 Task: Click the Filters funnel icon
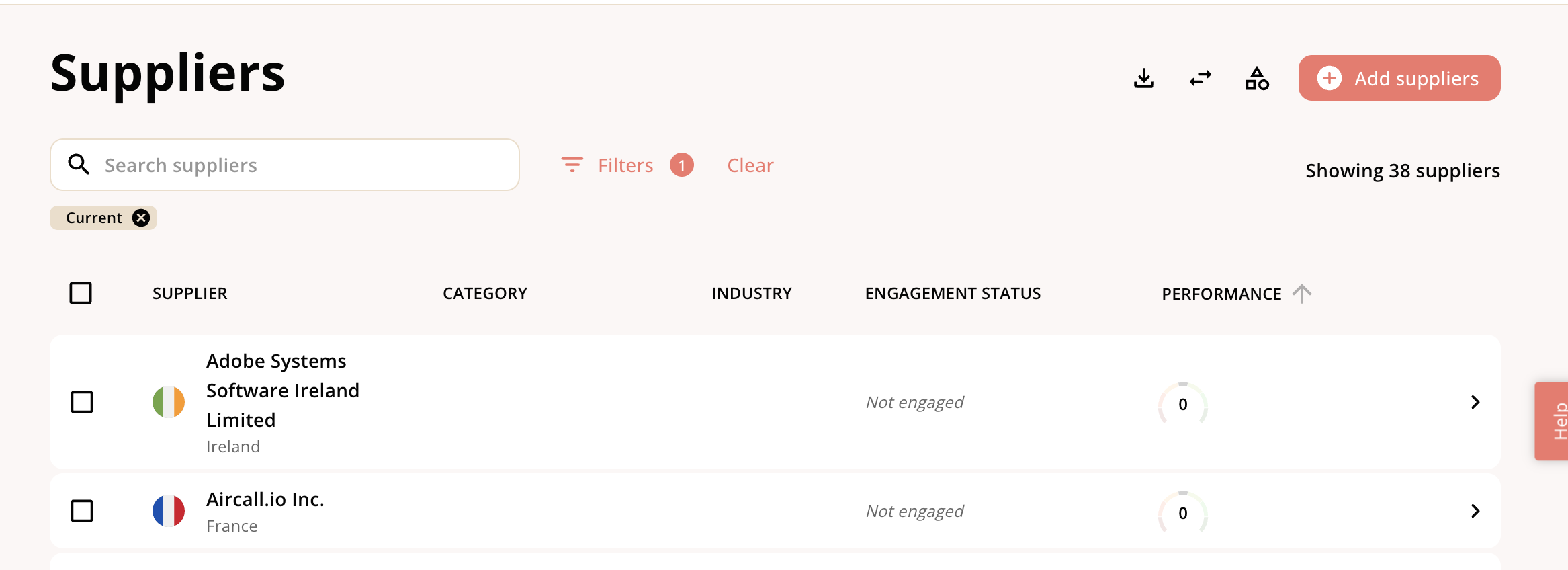572,165
